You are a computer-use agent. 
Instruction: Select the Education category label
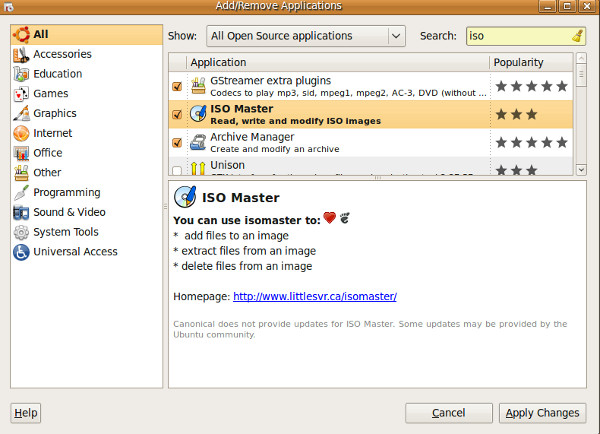pos(58,74)
